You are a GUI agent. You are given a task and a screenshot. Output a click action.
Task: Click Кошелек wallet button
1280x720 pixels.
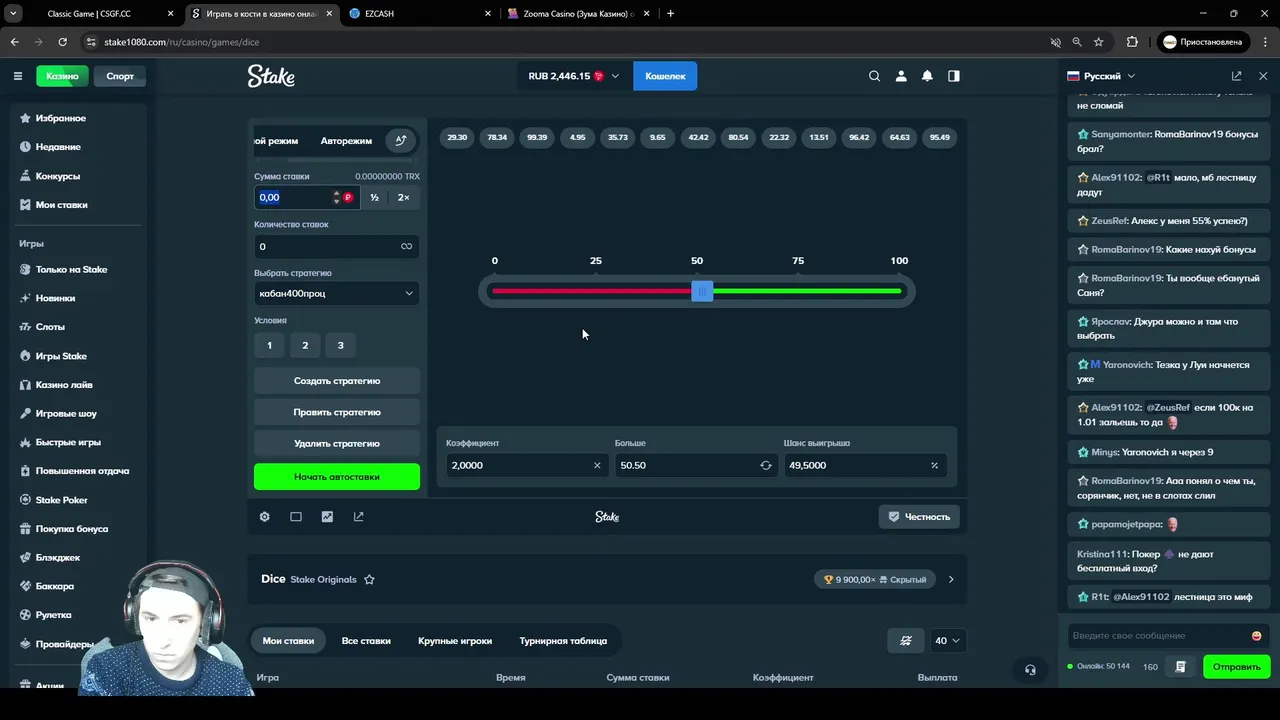click(x=665, y=76)
